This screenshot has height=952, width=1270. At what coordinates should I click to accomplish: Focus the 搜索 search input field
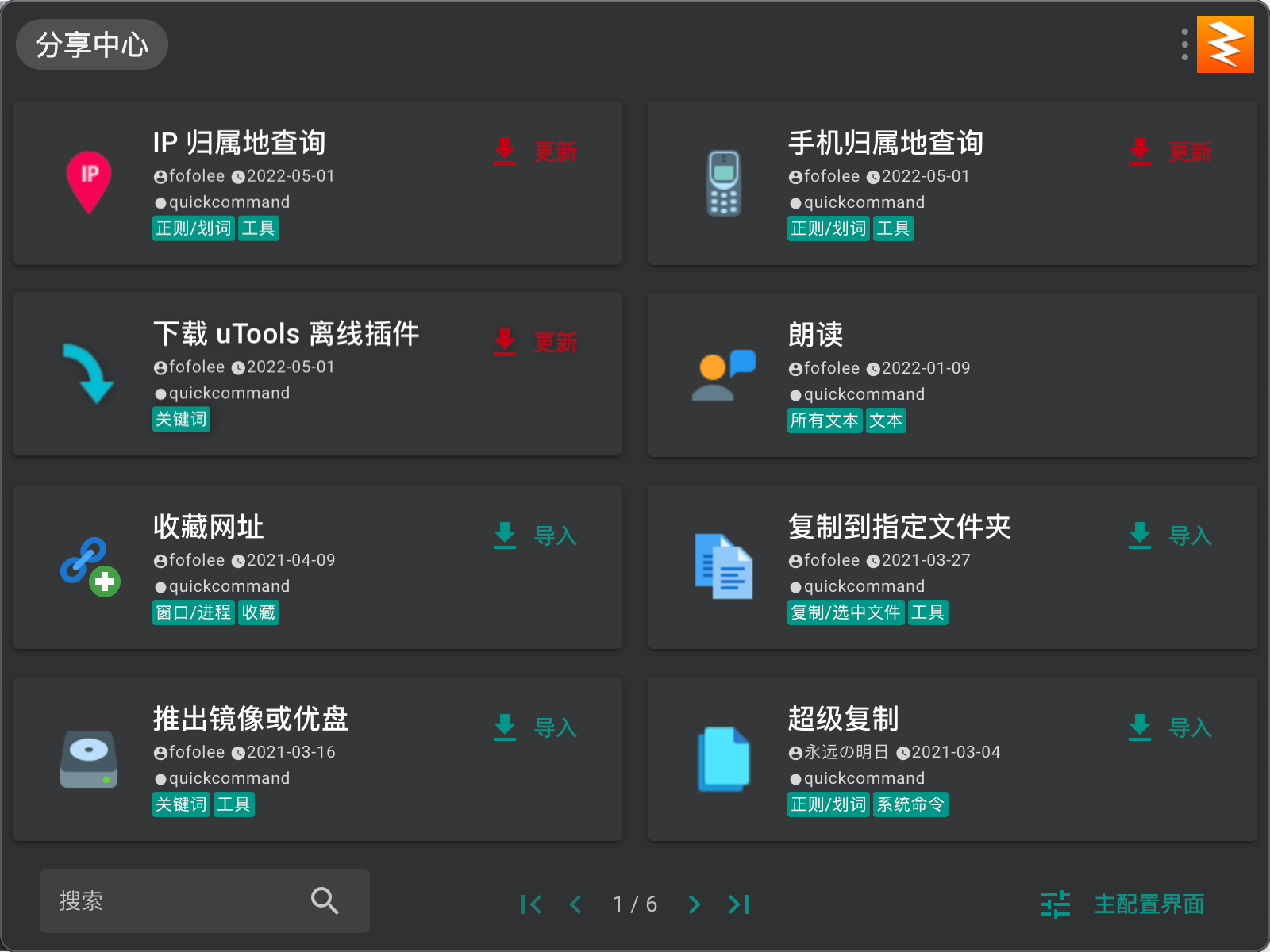point(205,901)
